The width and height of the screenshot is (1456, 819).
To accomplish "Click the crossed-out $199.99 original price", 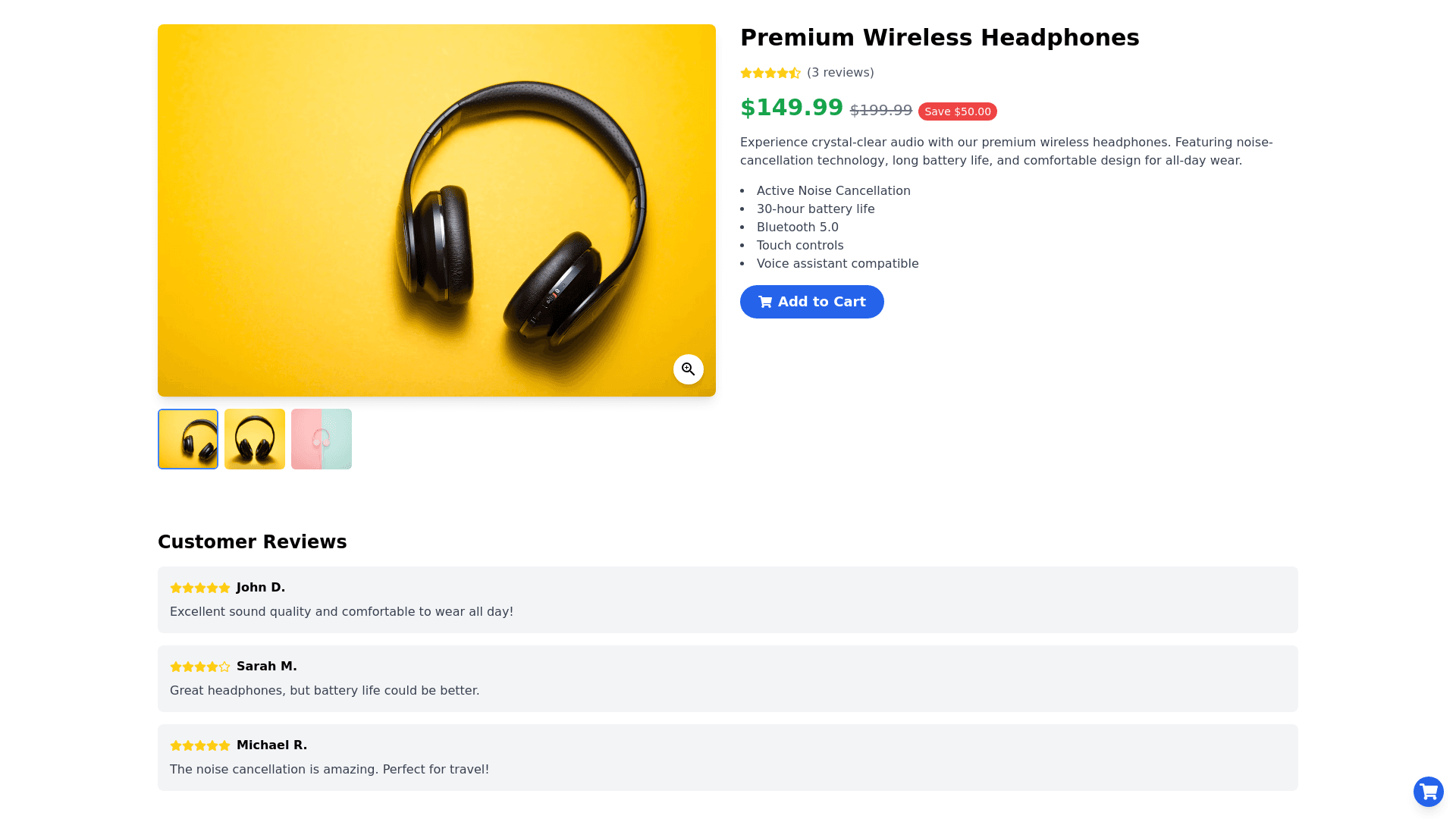I will click(880, 111).
